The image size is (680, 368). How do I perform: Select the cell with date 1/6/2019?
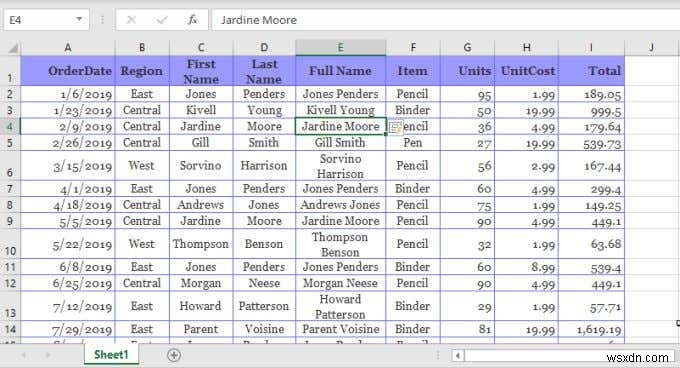click(x=68, y=94)
